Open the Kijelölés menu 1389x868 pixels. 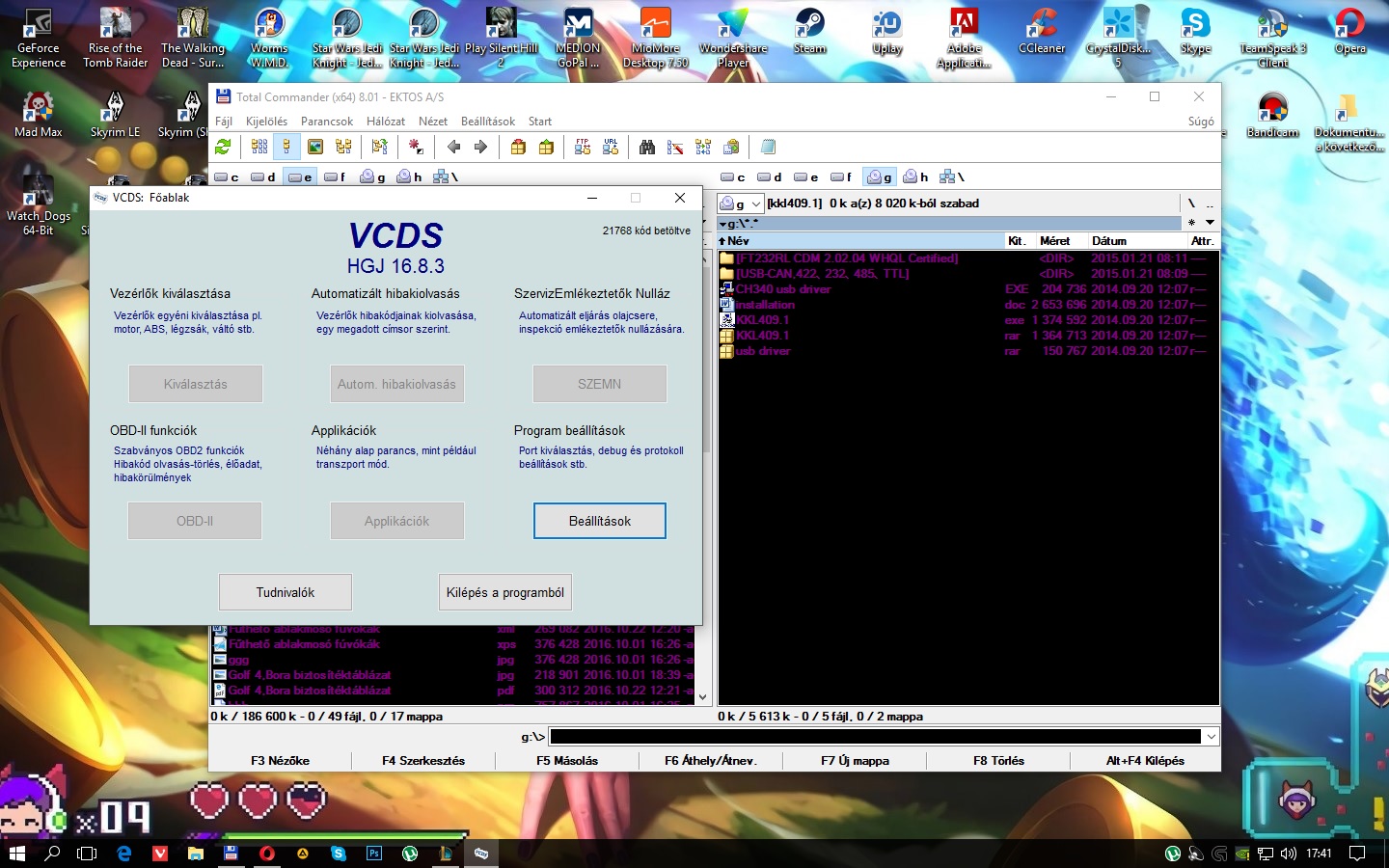click(266, 122)
